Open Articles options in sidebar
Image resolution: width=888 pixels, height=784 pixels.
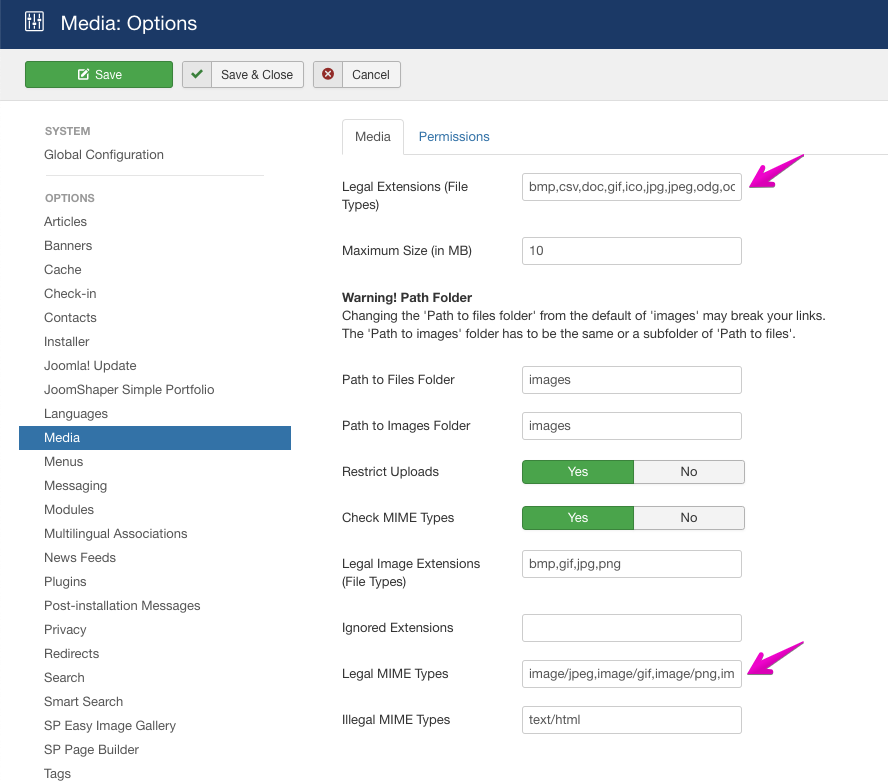pos(65,222)
